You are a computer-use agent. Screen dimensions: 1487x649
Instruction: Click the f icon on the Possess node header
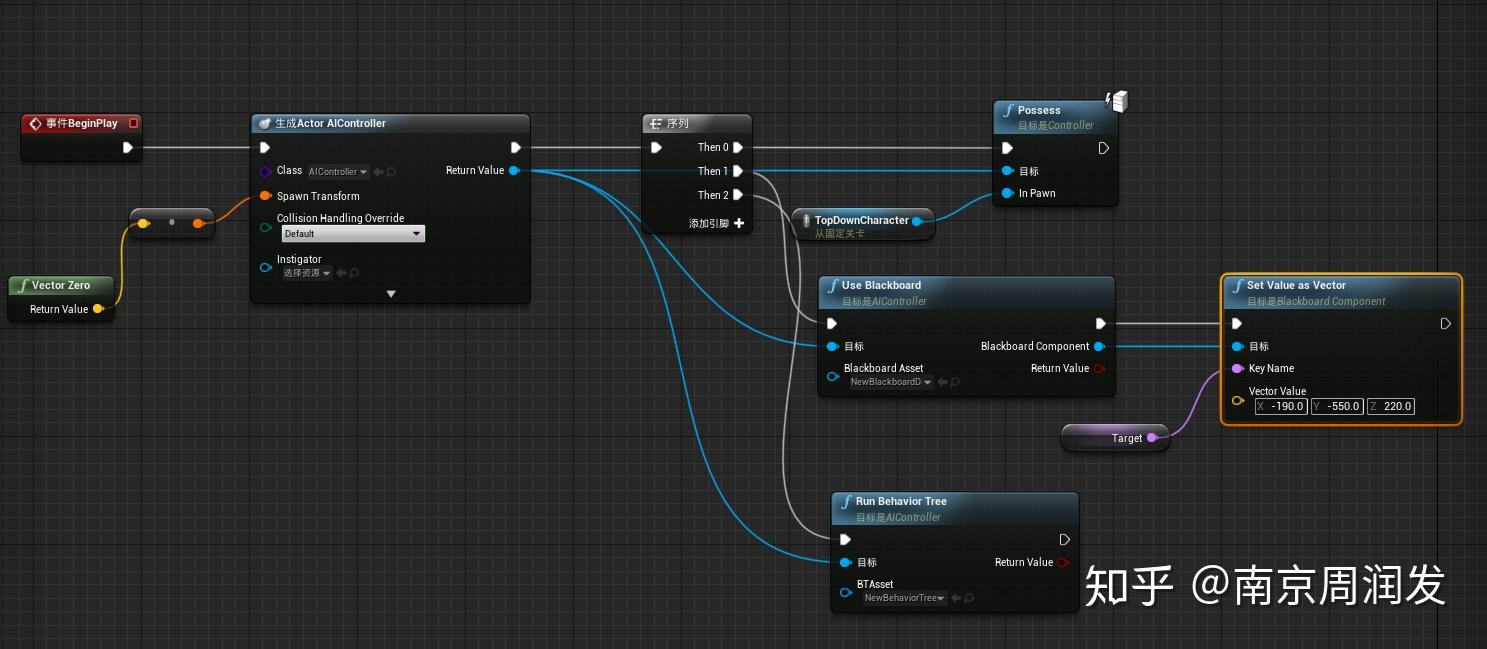(x=1006, y=110)
